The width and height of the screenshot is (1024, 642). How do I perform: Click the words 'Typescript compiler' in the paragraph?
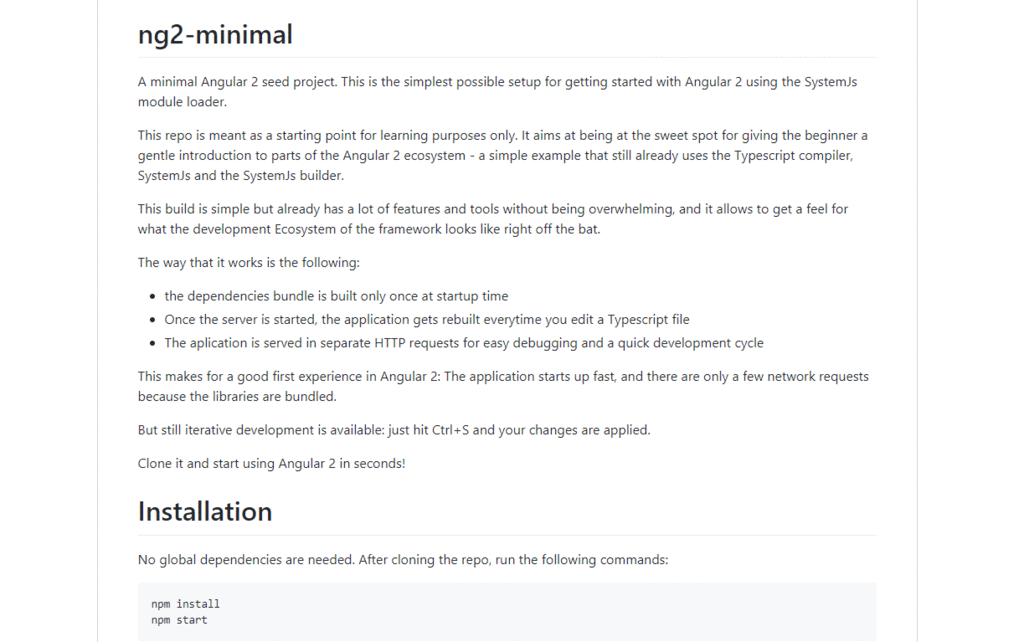[x=795, y=156]
